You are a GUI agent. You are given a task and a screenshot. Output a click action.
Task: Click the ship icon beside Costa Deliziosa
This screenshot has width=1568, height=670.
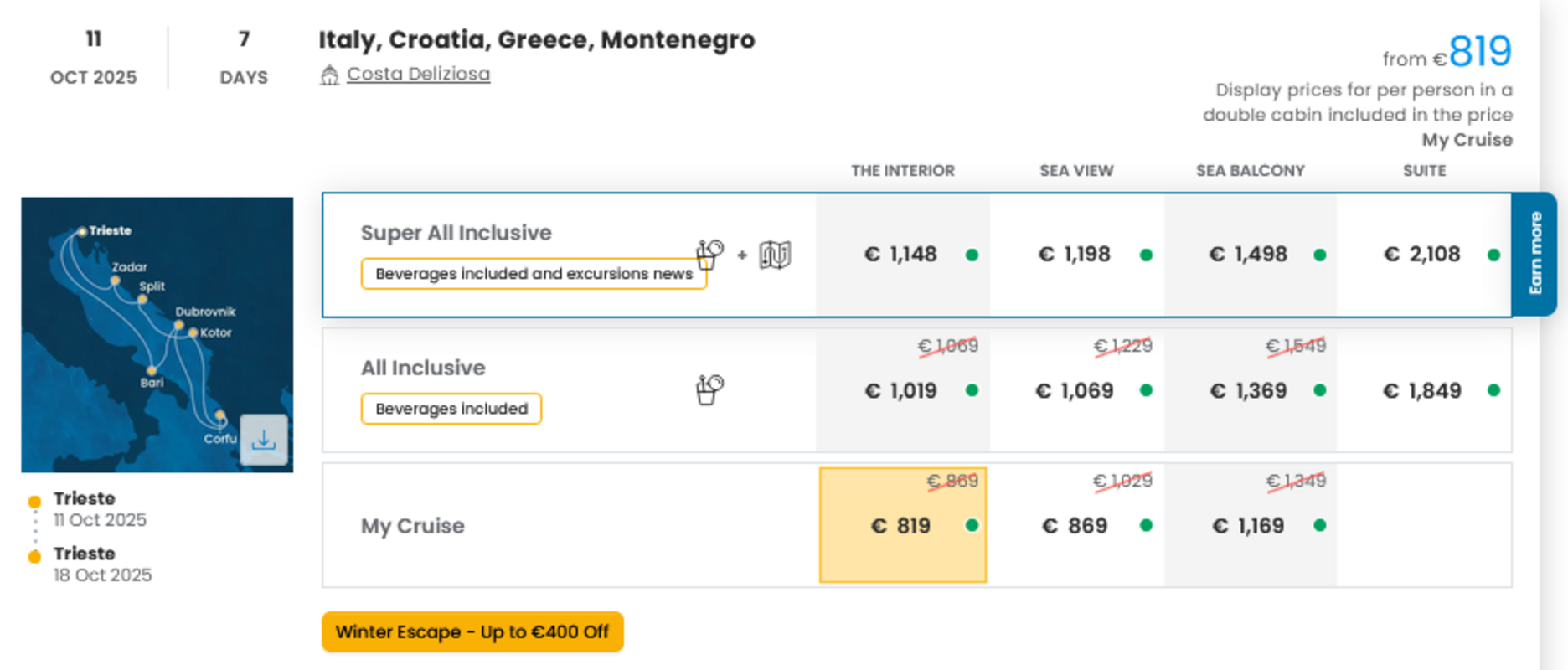click(329, 75)
